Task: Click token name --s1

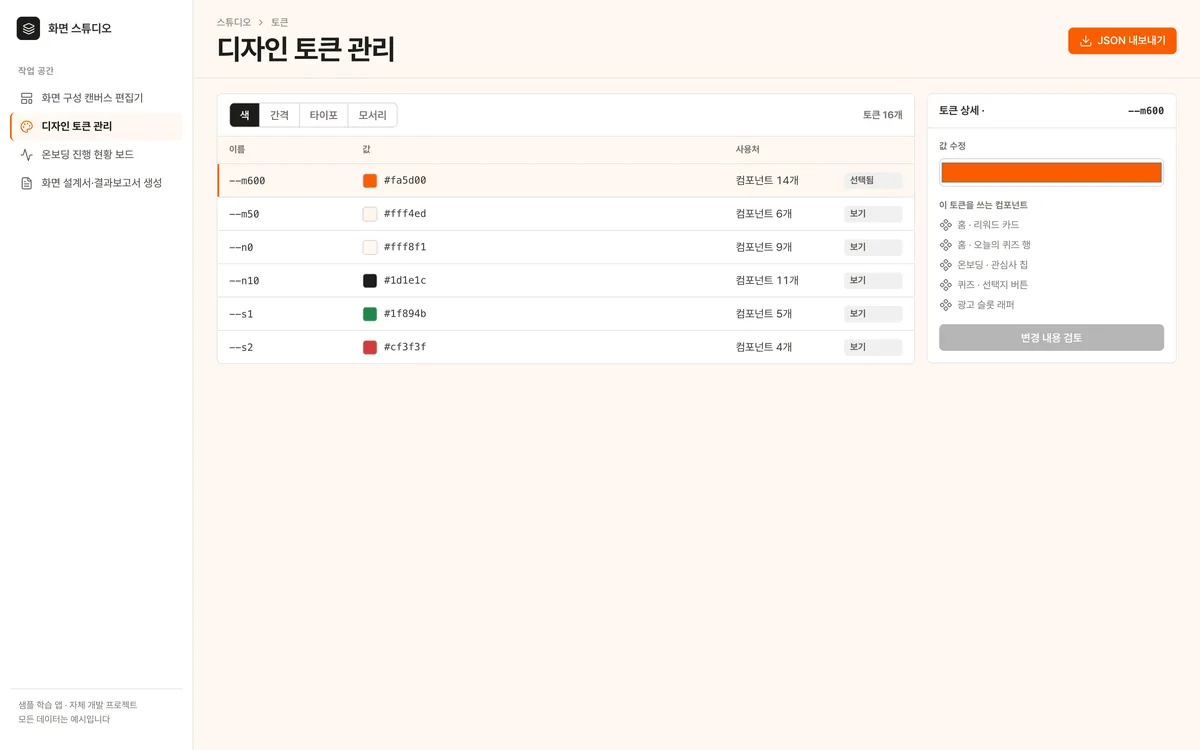Action: coord(241,314)
